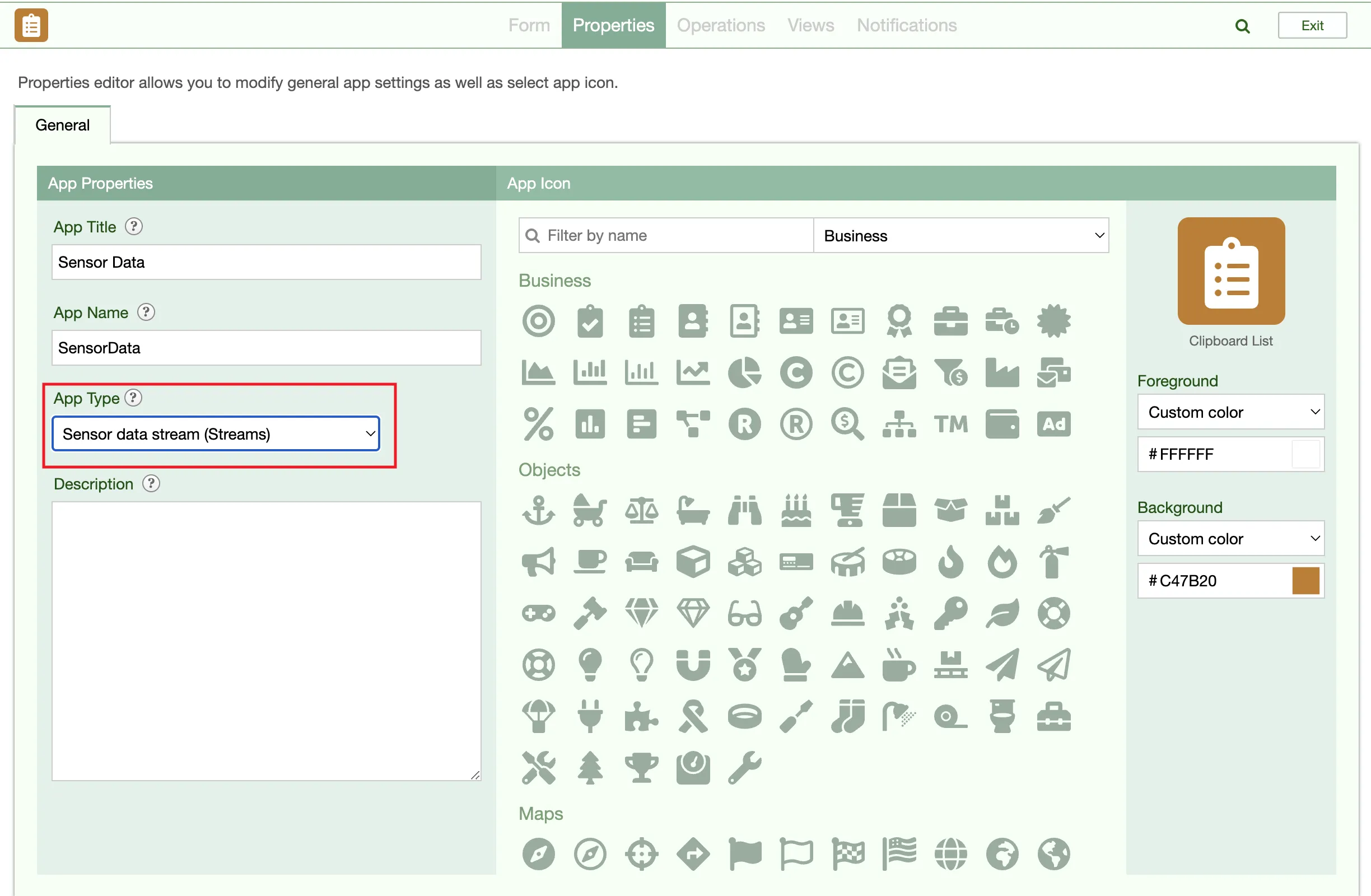Expand the Business icon category dropdown

pos(960,236)
